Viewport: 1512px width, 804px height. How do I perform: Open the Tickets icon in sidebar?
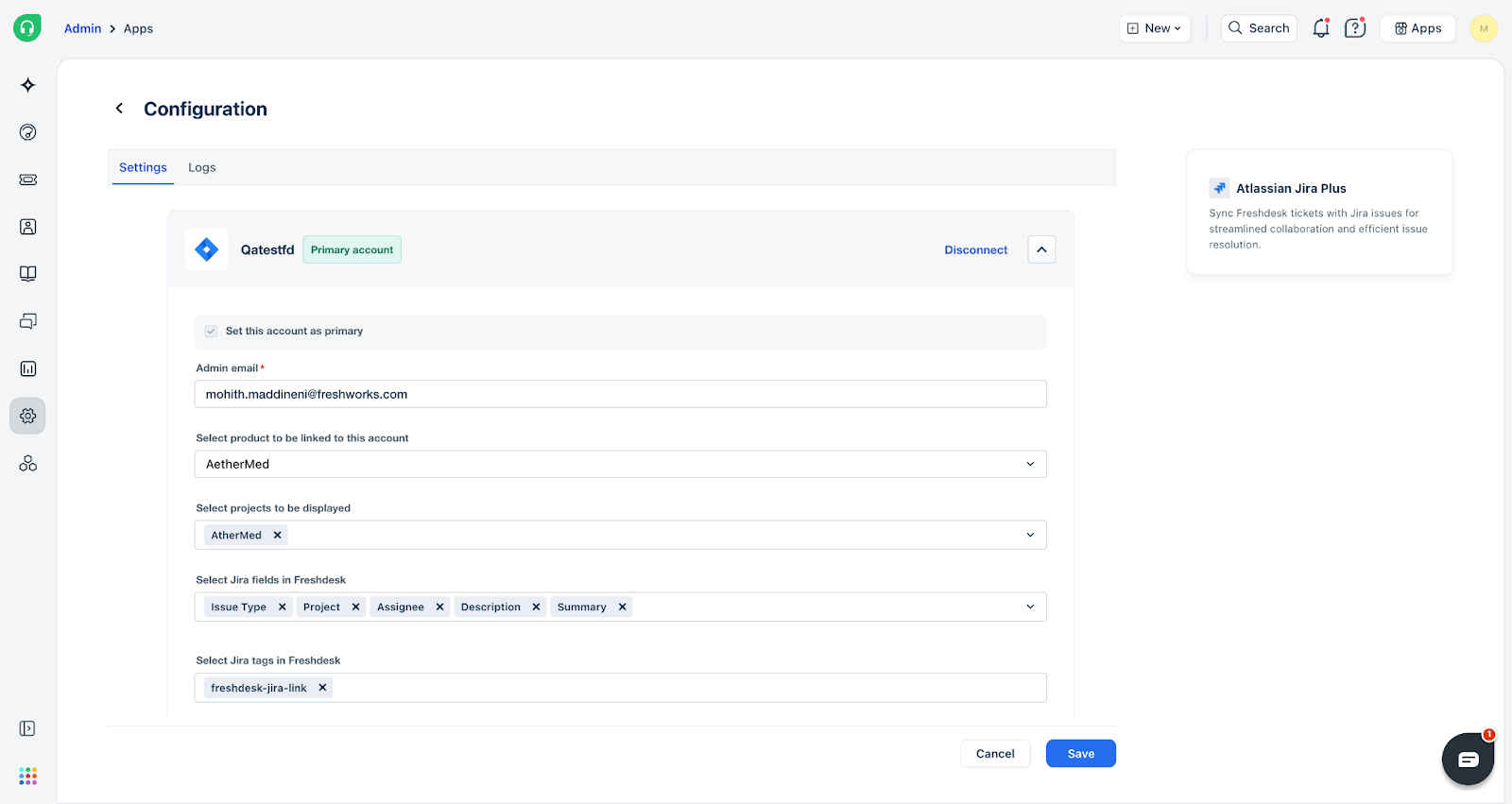[x=28, y=180]
